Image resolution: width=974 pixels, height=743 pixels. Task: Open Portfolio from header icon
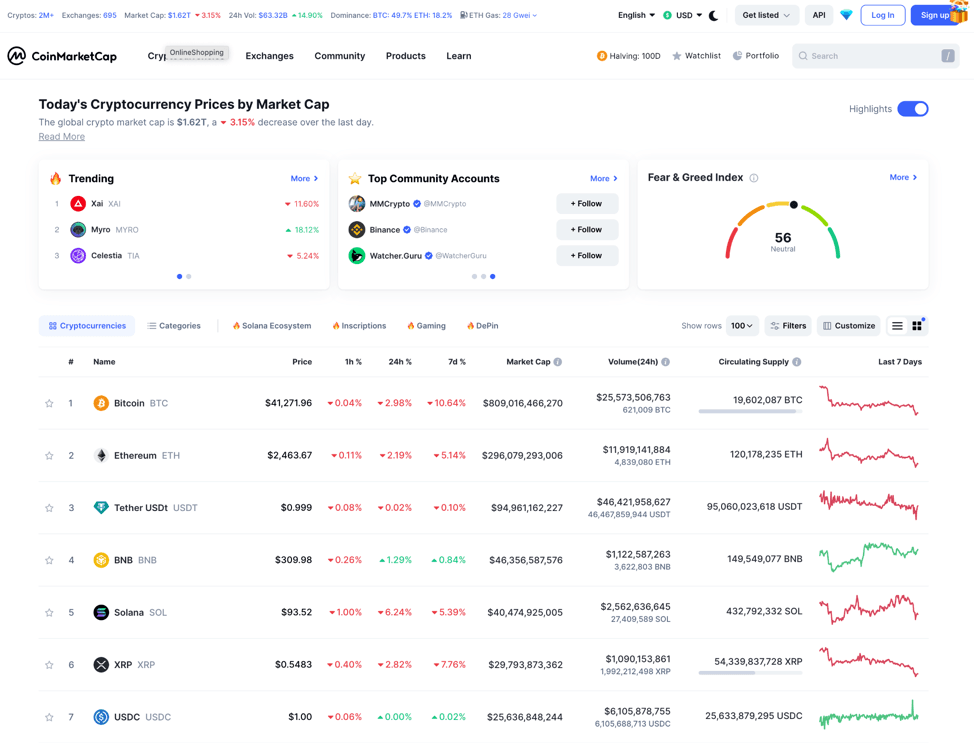[756, 56]
